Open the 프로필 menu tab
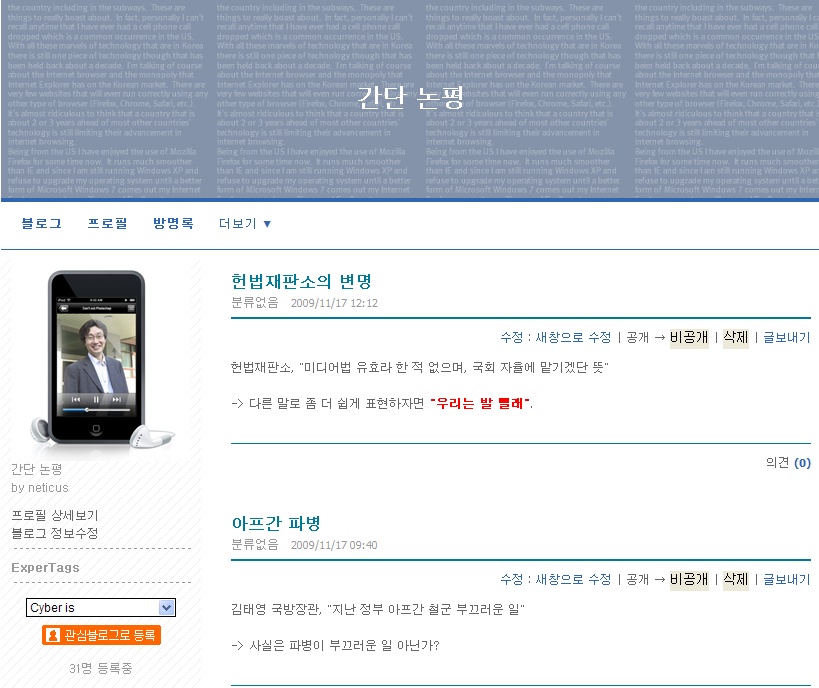The image size is (819, 688). click(107, 224)
